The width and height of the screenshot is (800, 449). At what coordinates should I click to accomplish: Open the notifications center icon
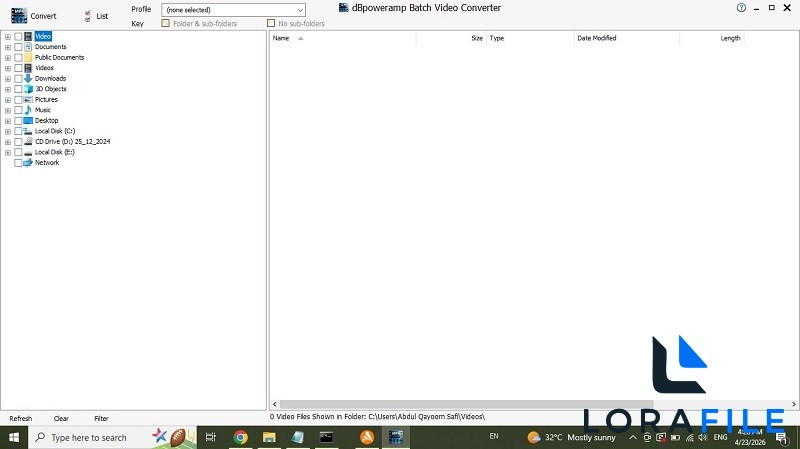[x=781, y=438]
